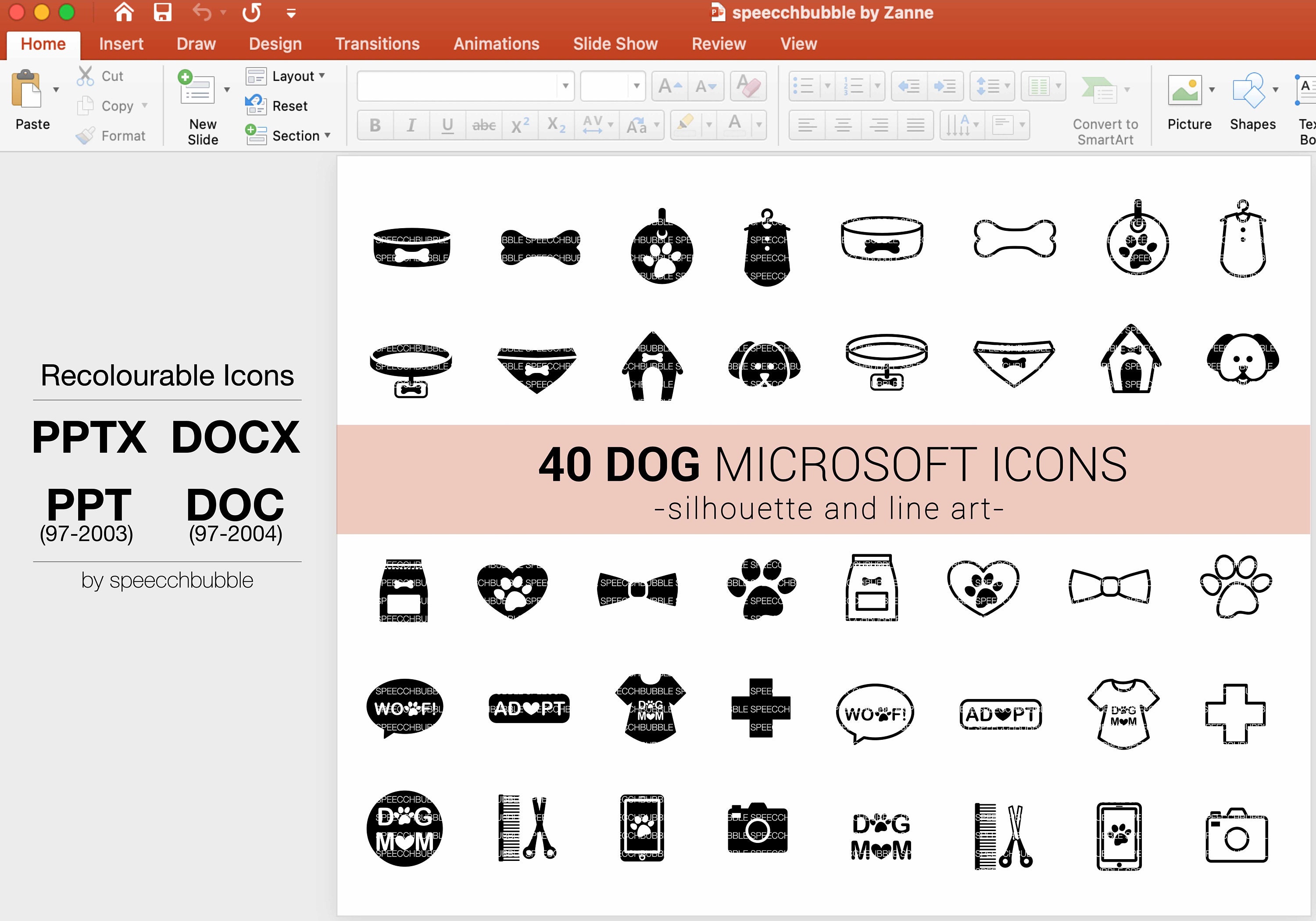Toggle italic formatting
1316x921 pixels.
tap(411, 125)
